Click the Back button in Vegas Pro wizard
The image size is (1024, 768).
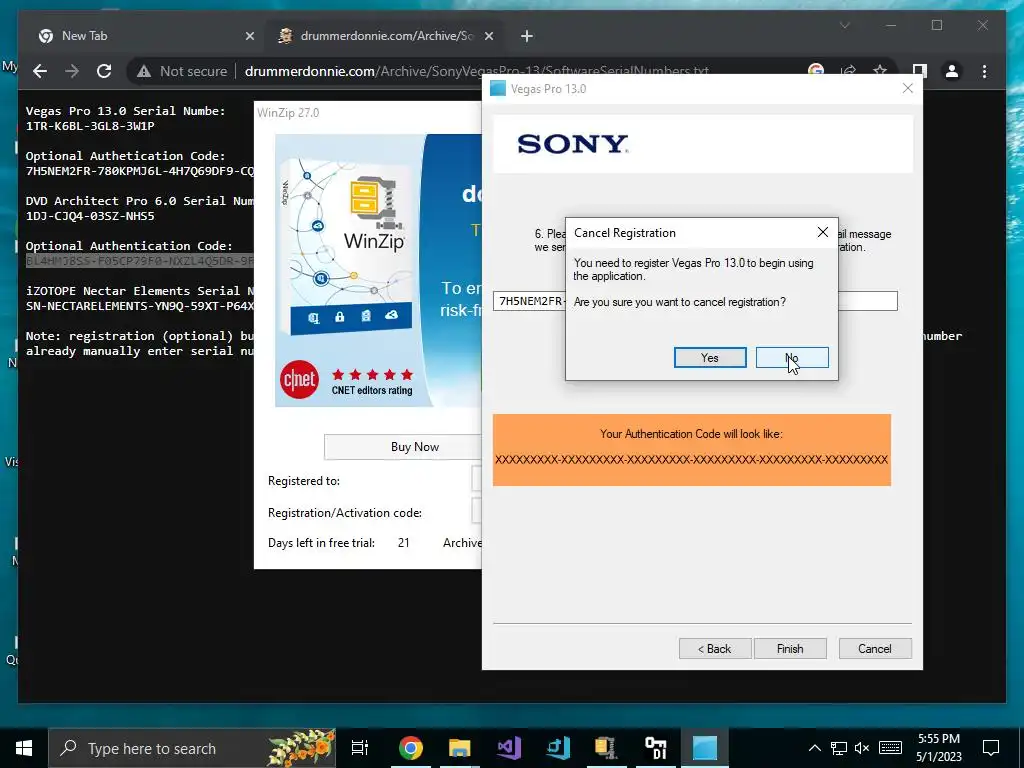pos(715,648)
